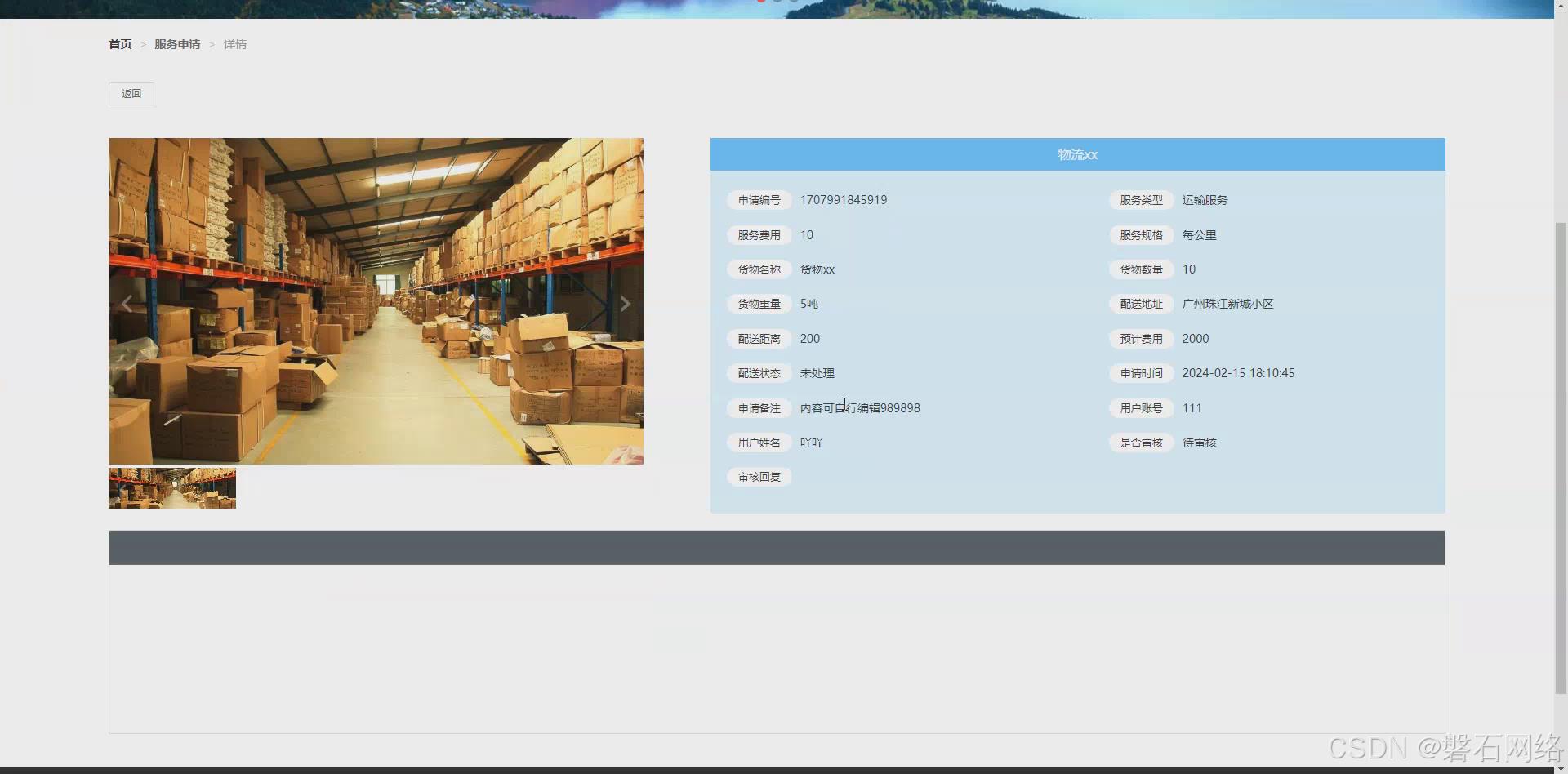Click the 申请备注 label

coord(759,408)
